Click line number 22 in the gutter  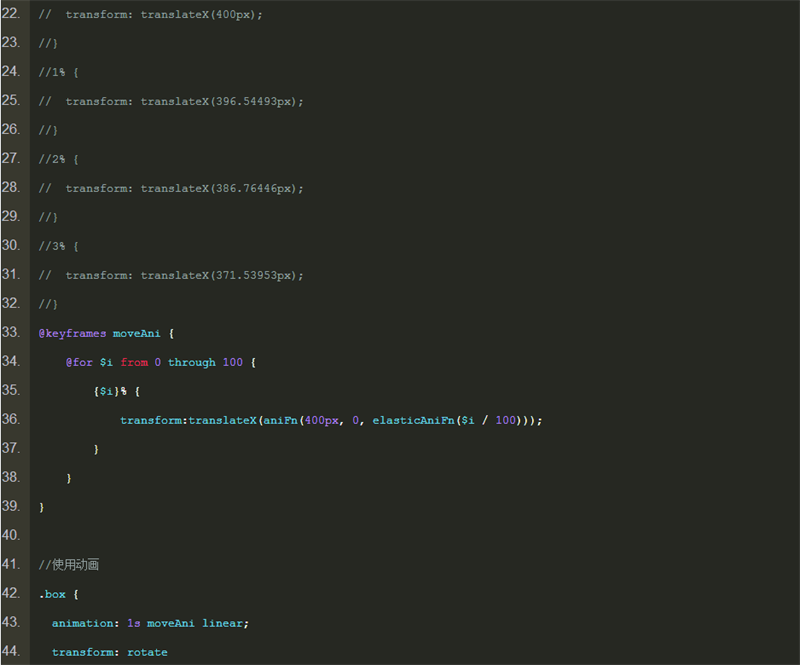point(11,14)
